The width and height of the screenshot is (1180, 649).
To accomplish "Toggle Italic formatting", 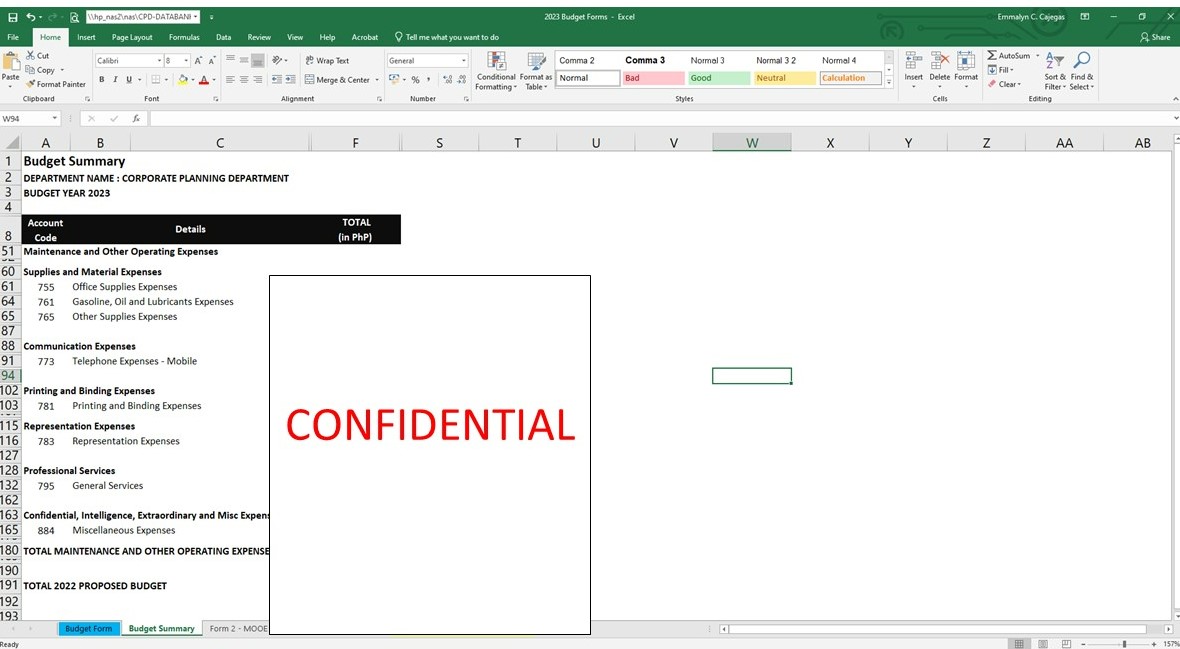I will (x=115, y=80).
